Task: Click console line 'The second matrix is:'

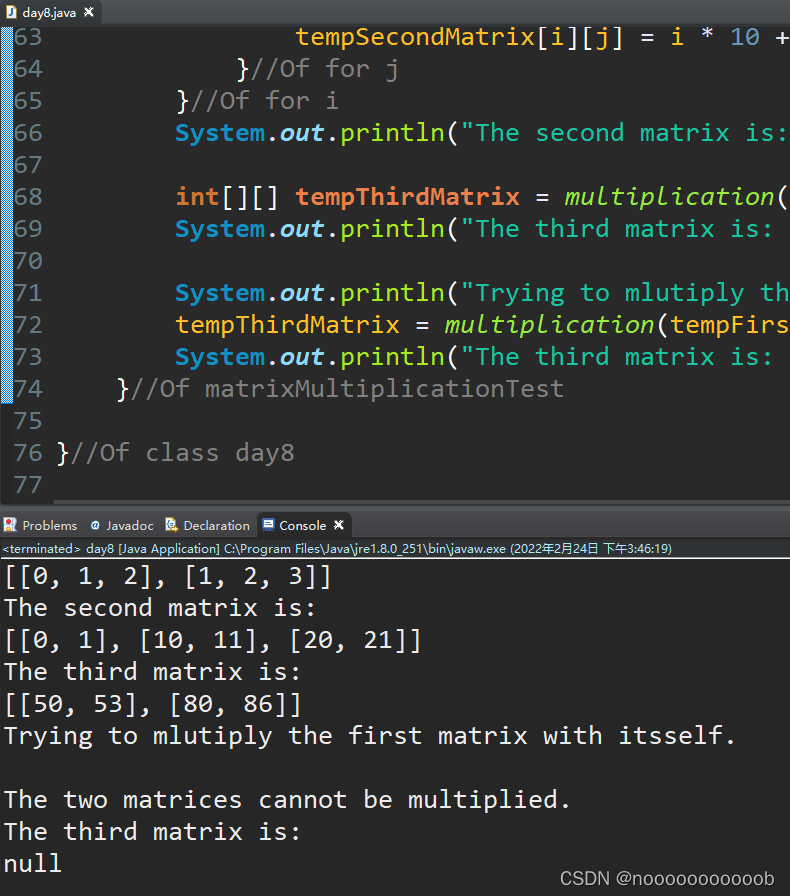Action: coord(160,609)
